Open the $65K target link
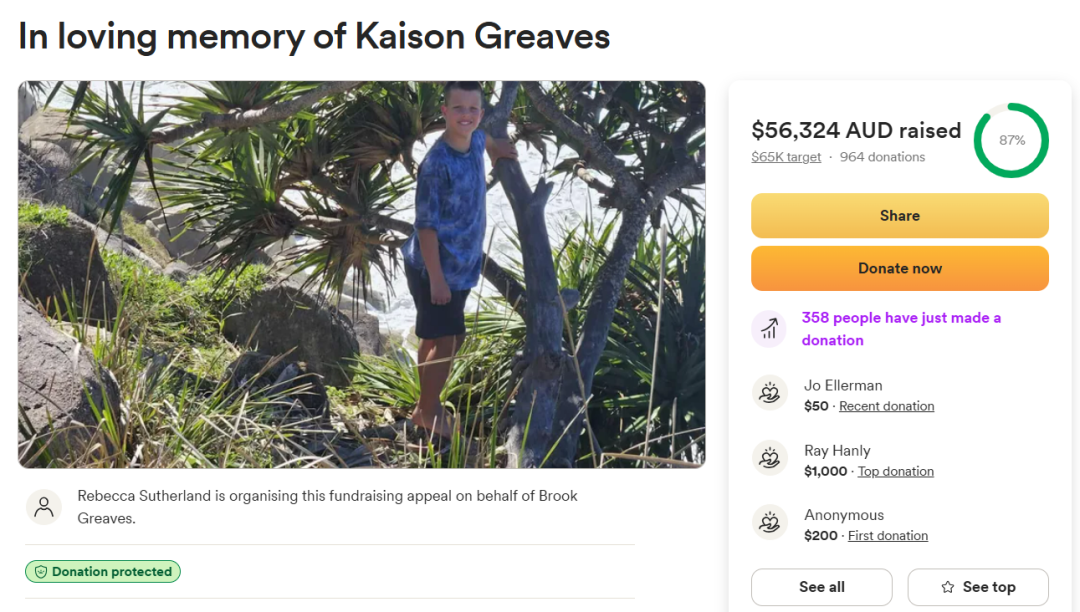Image resolution: width=1080 pixels, height=612 pixels. (786, 157)
